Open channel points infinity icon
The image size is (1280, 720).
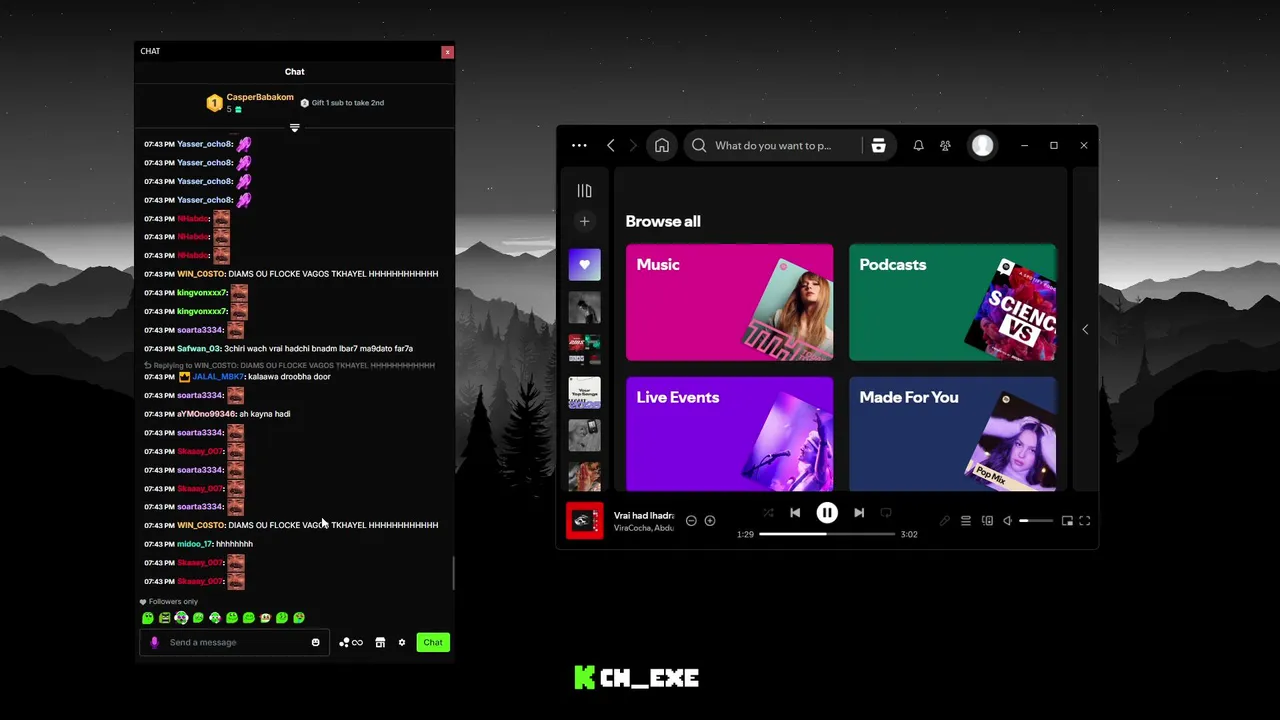pos(351,642)
